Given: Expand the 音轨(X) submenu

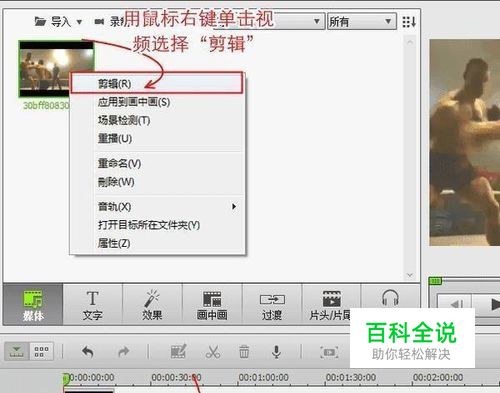Looking at the screenshot, I should pos(157,207).
